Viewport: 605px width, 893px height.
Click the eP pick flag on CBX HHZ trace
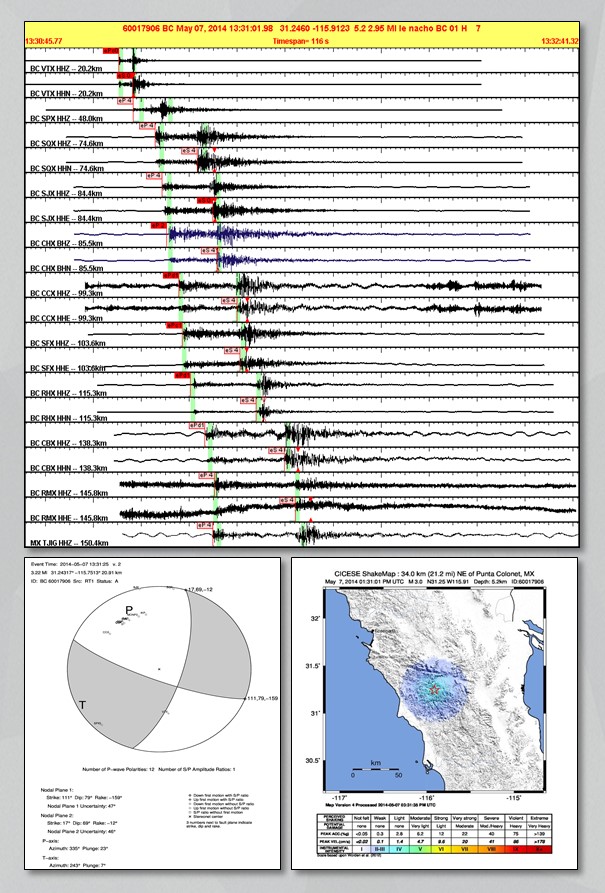tap(197, 425)
